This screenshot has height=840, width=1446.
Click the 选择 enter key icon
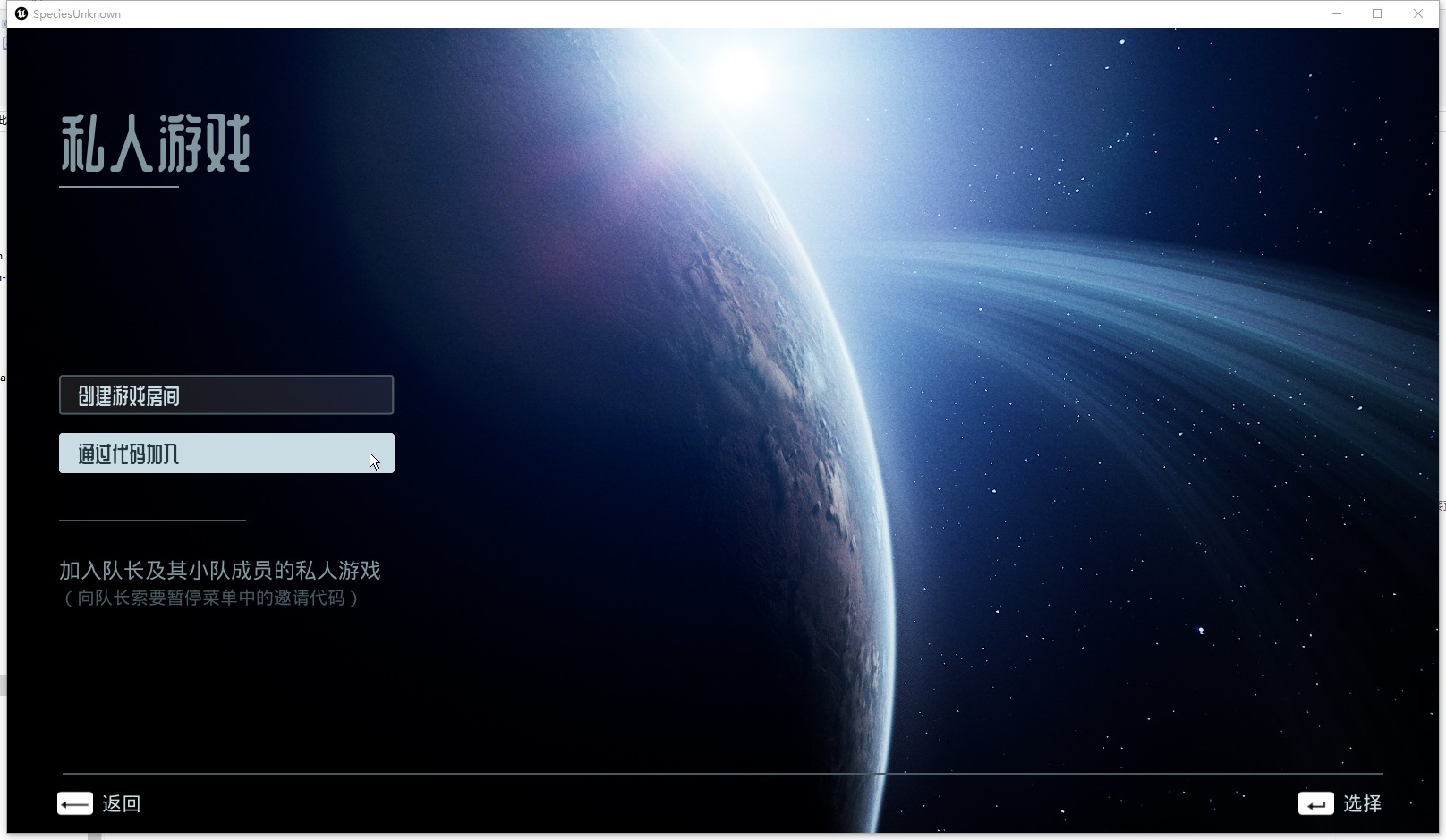point(1315,803)
